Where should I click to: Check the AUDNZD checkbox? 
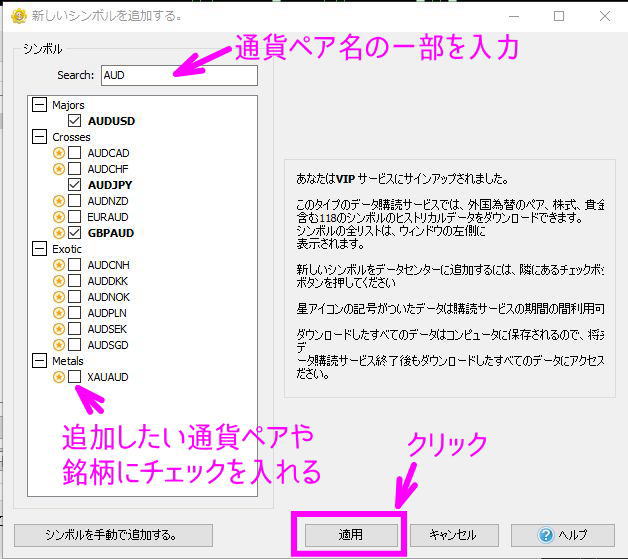tap(74, 201)
